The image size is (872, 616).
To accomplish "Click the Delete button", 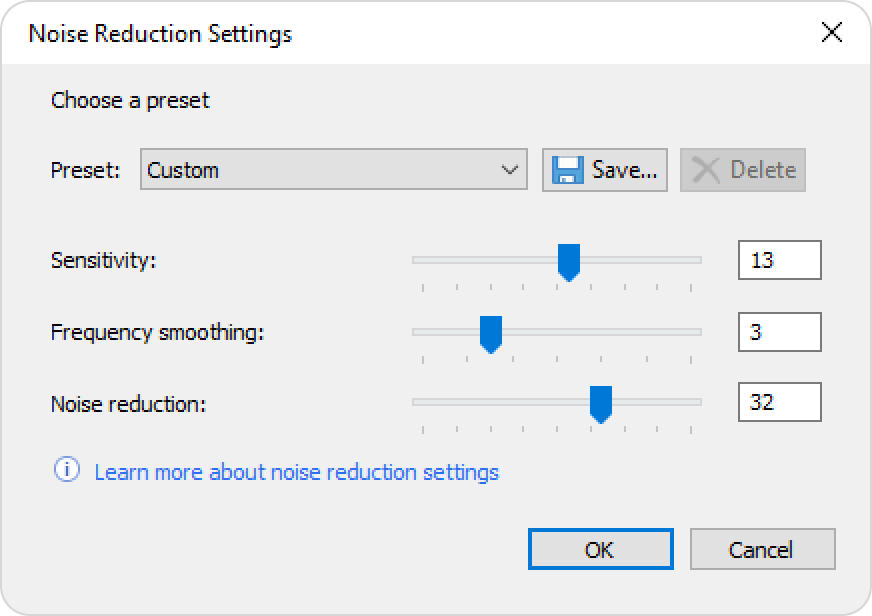I will [x=742, y=170].
